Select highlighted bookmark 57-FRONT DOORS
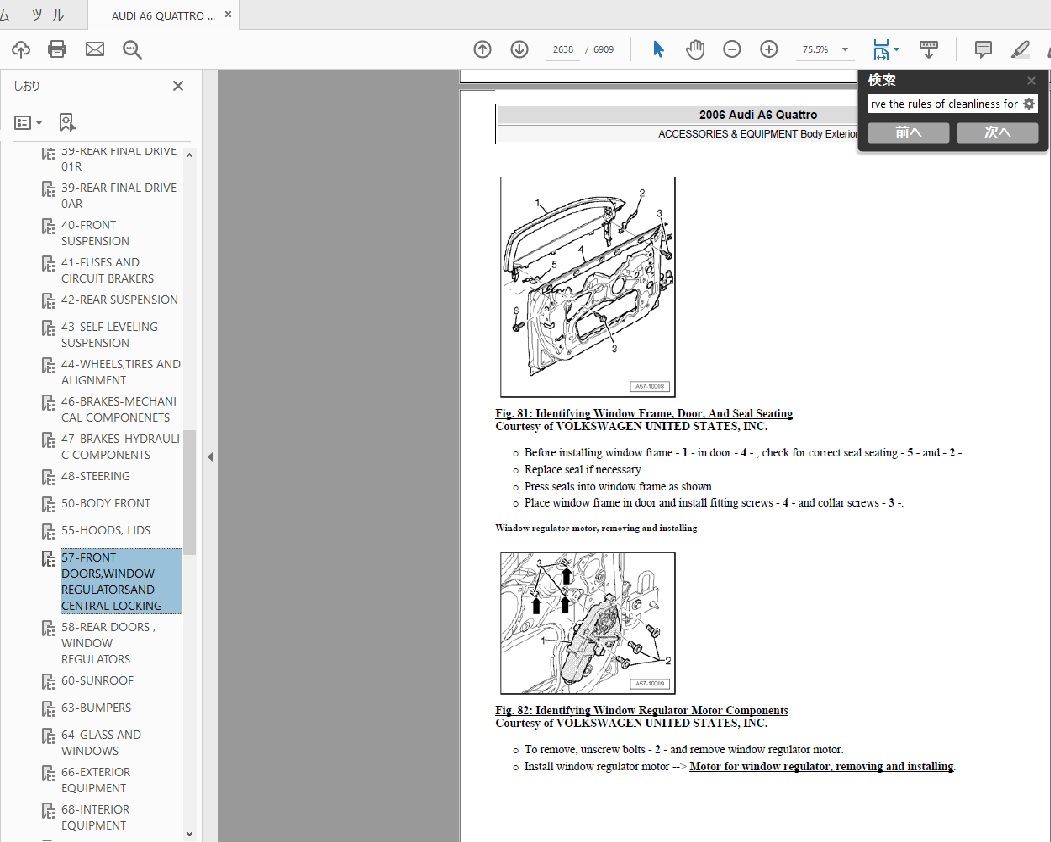The image size is (1051, 842). point(121,581)
